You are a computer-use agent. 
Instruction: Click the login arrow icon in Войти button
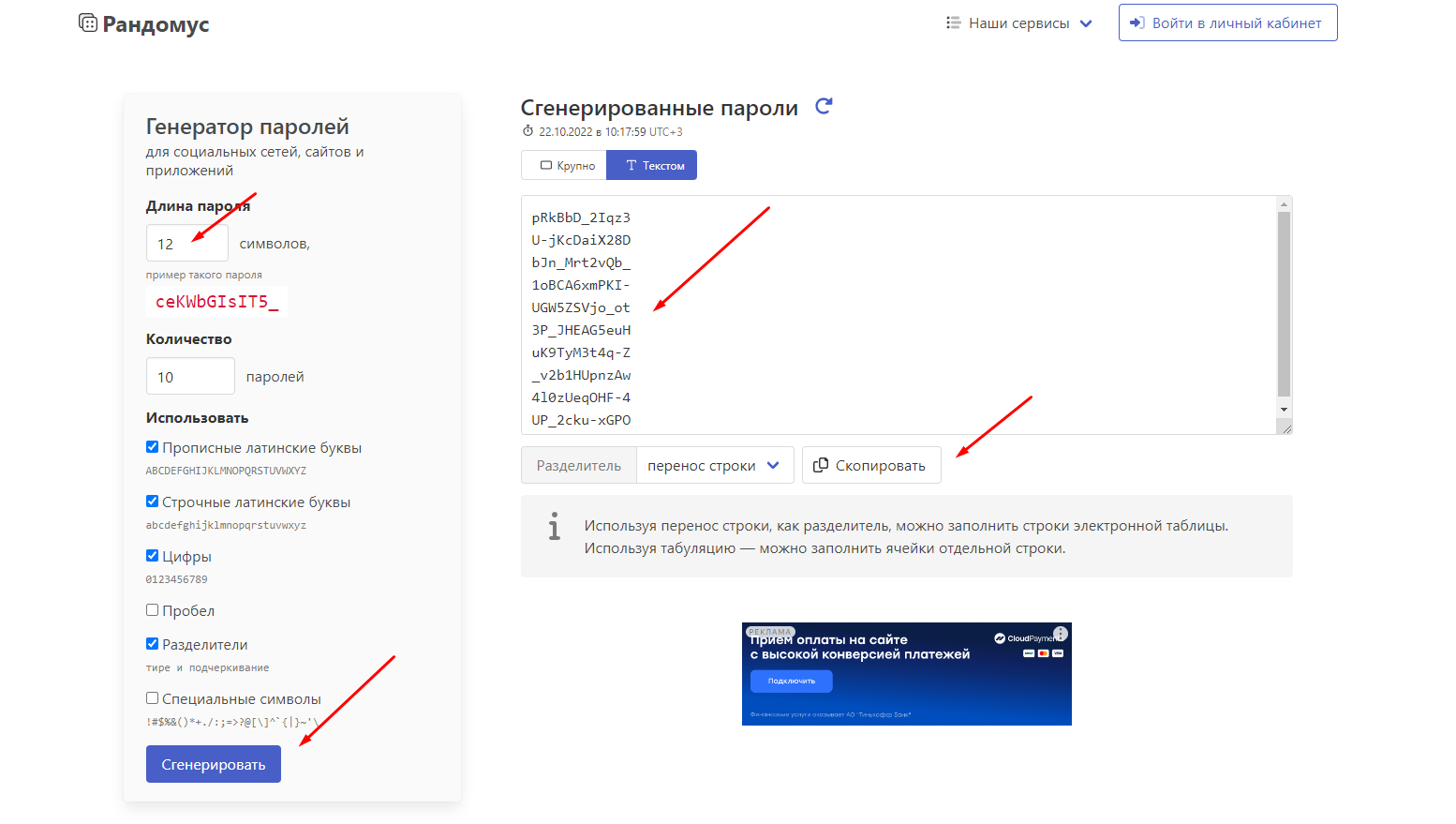point(1137,22)
